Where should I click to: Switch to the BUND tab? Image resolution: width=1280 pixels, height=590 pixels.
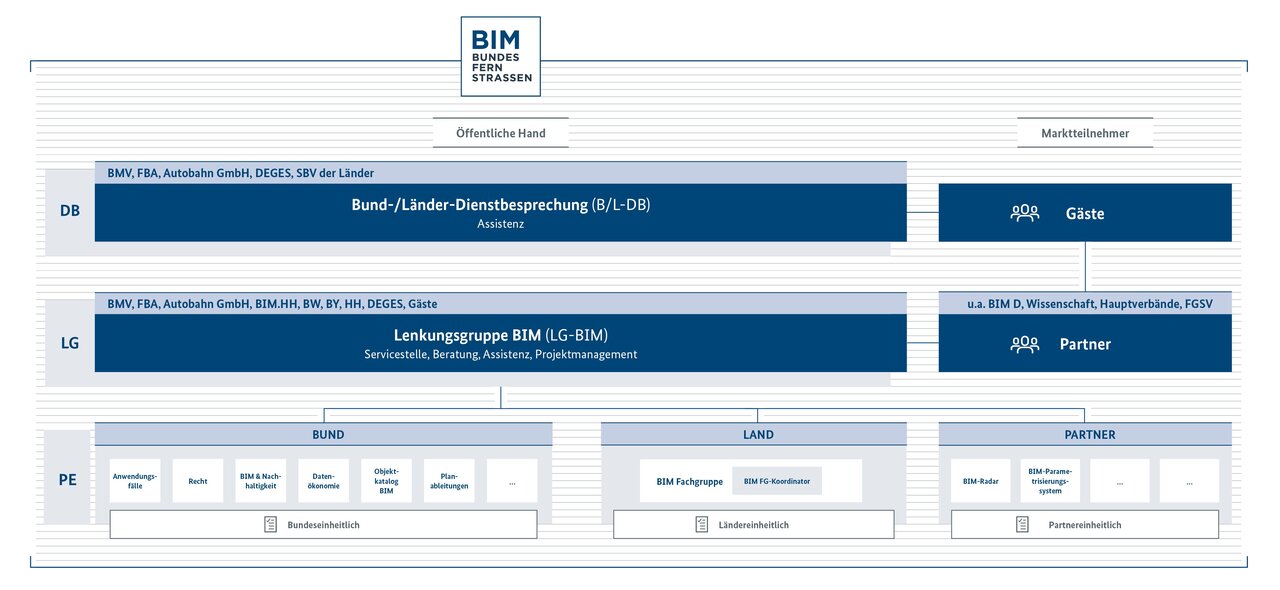[327, 434]
